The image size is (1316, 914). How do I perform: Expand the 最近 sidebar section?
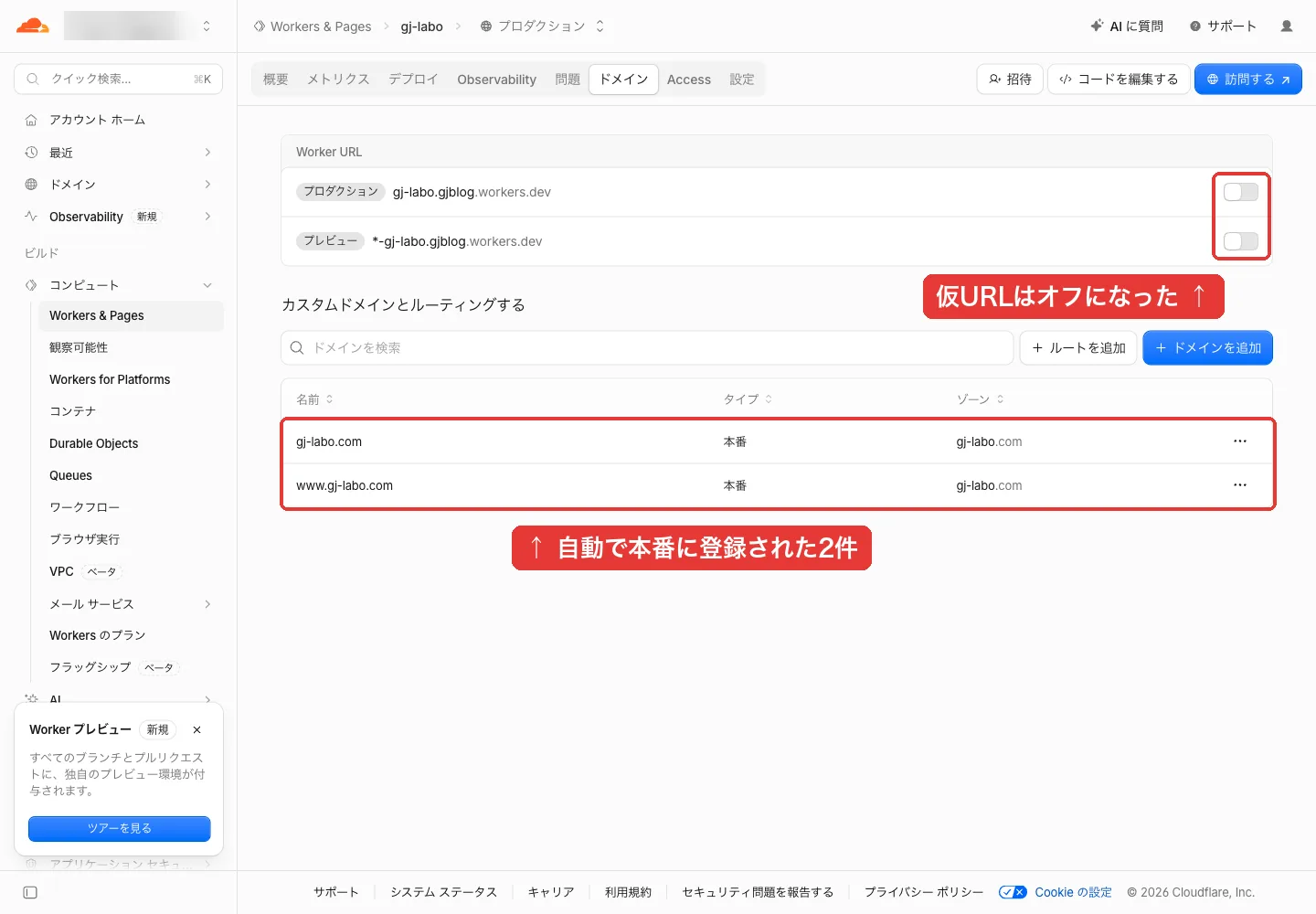pyautogui.click(x=208, y=153)
